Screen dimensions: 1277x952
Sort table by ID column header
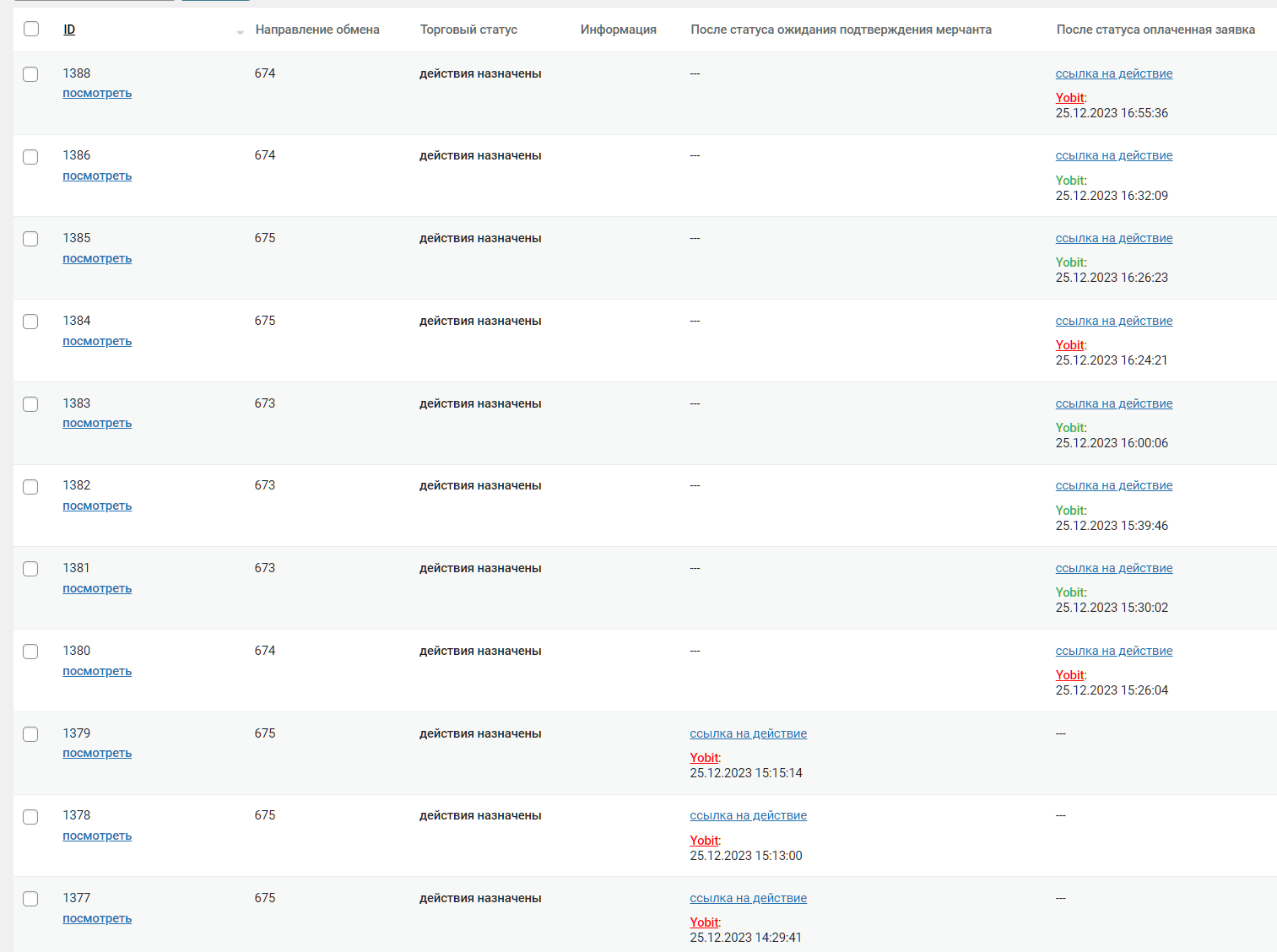(69, 30)
